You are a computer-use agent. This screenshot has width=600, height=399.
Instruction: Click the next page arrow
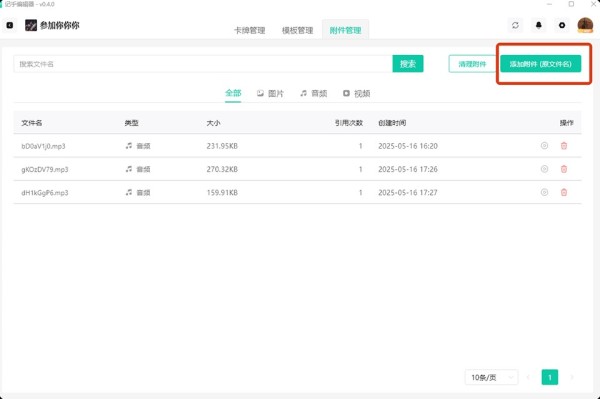point(572,377)
